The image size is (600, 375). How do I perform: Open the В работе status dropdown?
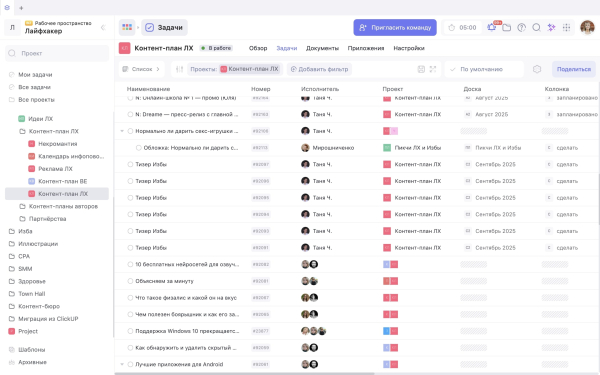pos(216,48)
